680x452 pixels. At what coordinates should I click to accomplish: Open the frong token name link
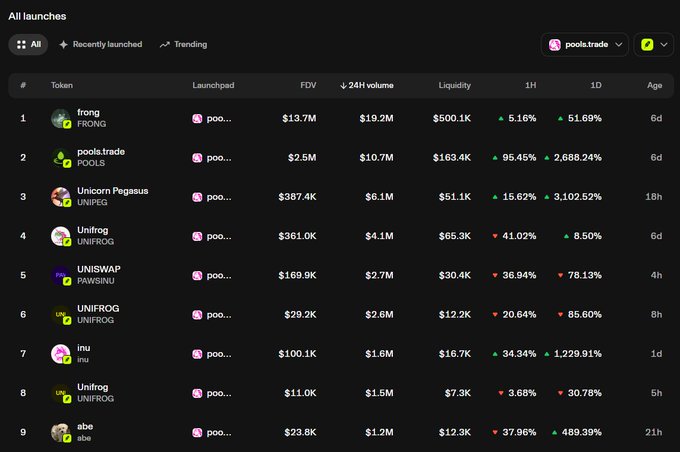pyautogui.click(x=88, y=112)
